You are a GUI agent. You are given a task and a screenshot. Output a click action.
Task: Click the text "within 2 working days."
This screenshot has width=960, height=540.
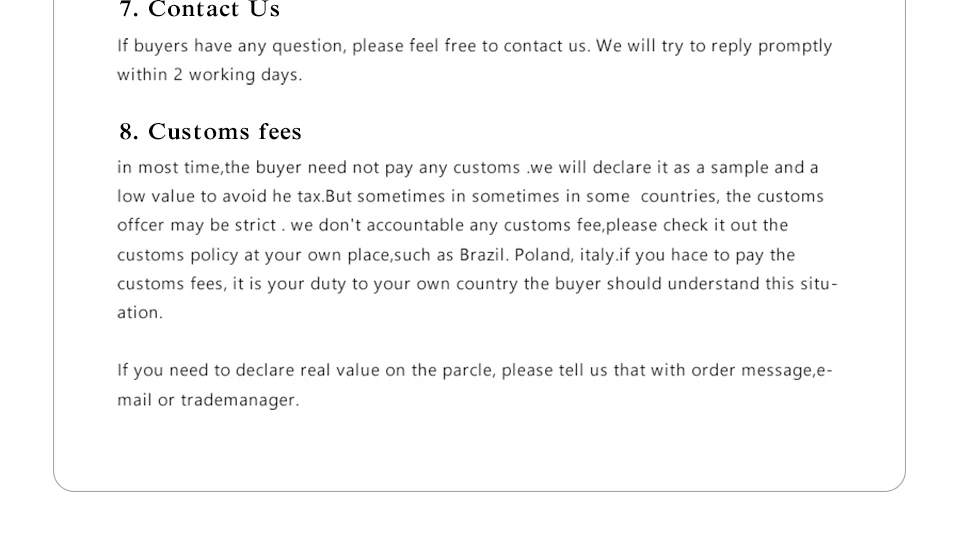pos(209,75)
